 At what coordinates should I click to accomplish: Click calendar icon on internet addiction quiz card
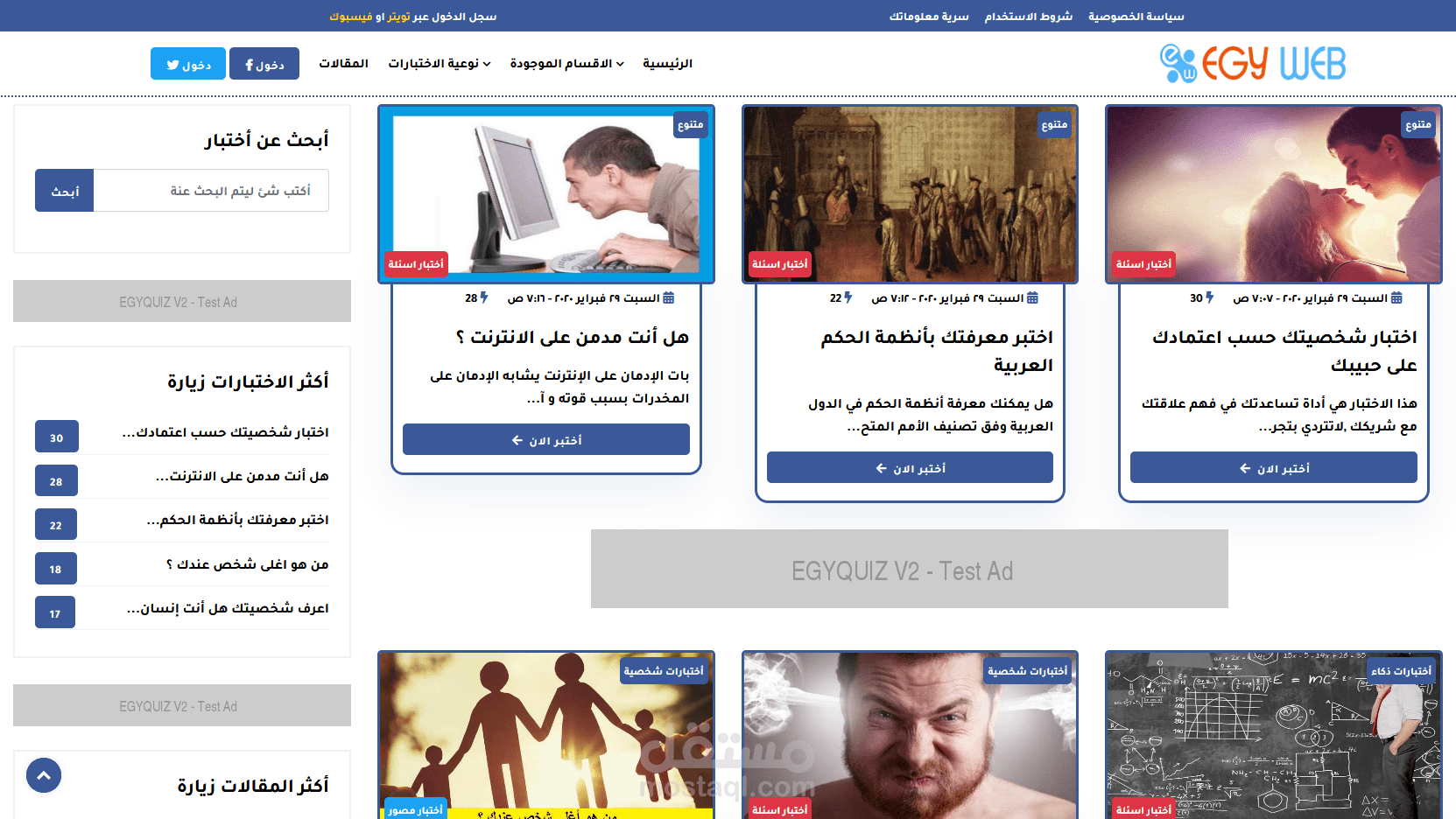[x=669, y=297]
